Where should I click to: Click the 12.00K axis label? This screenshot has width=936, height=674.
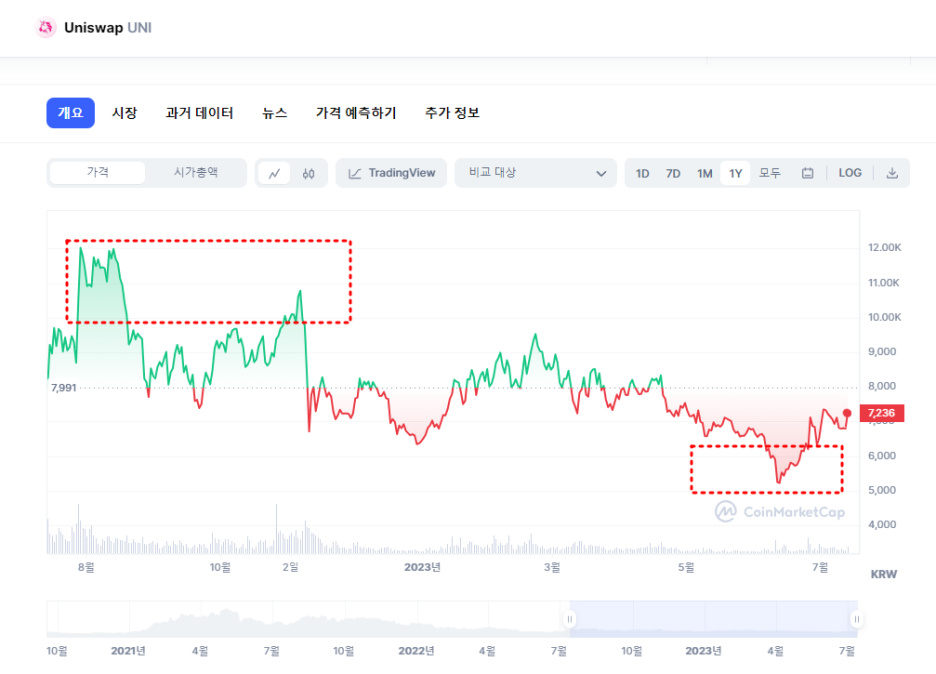point(885,248)
